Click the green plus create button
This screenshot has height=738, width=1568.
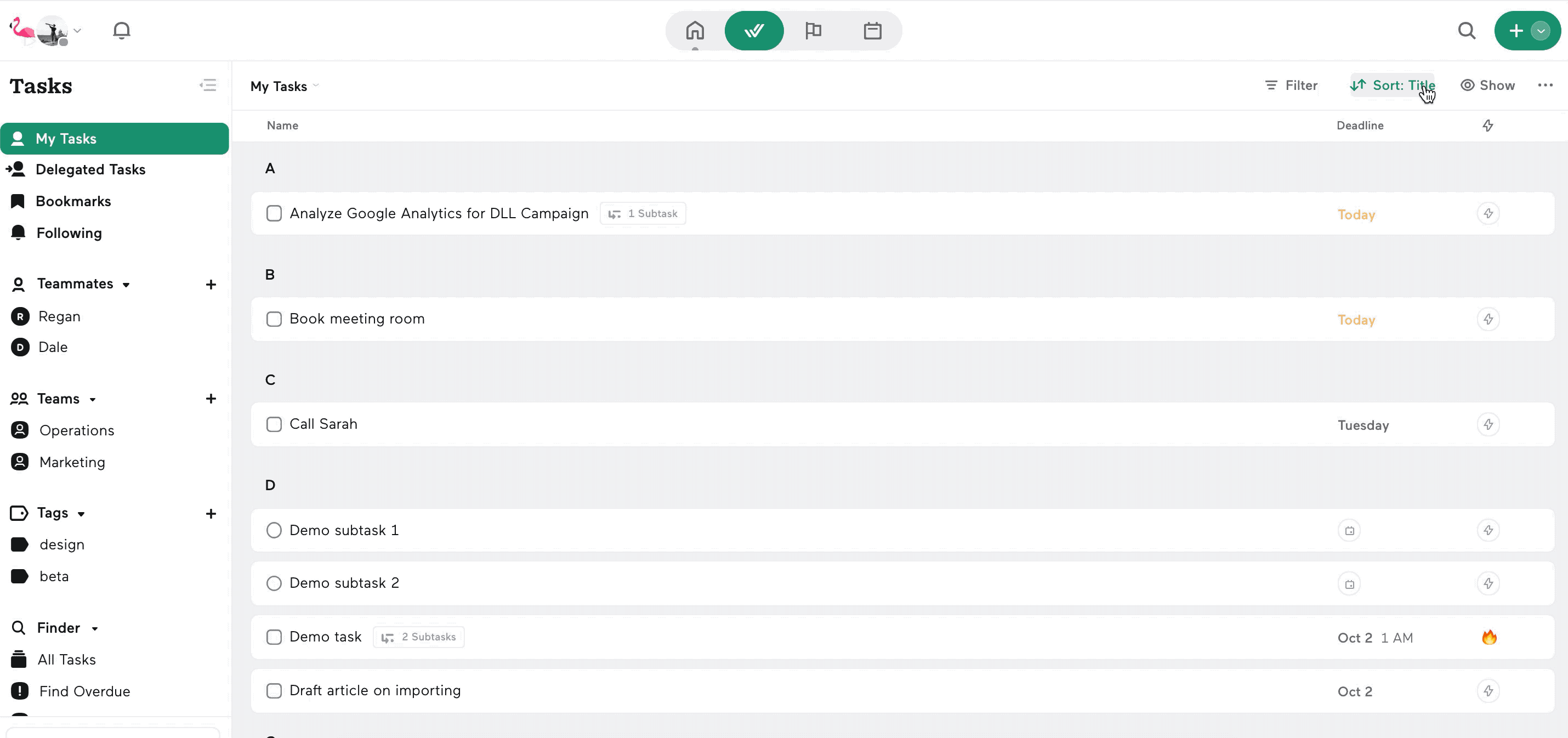[1516, 31]
